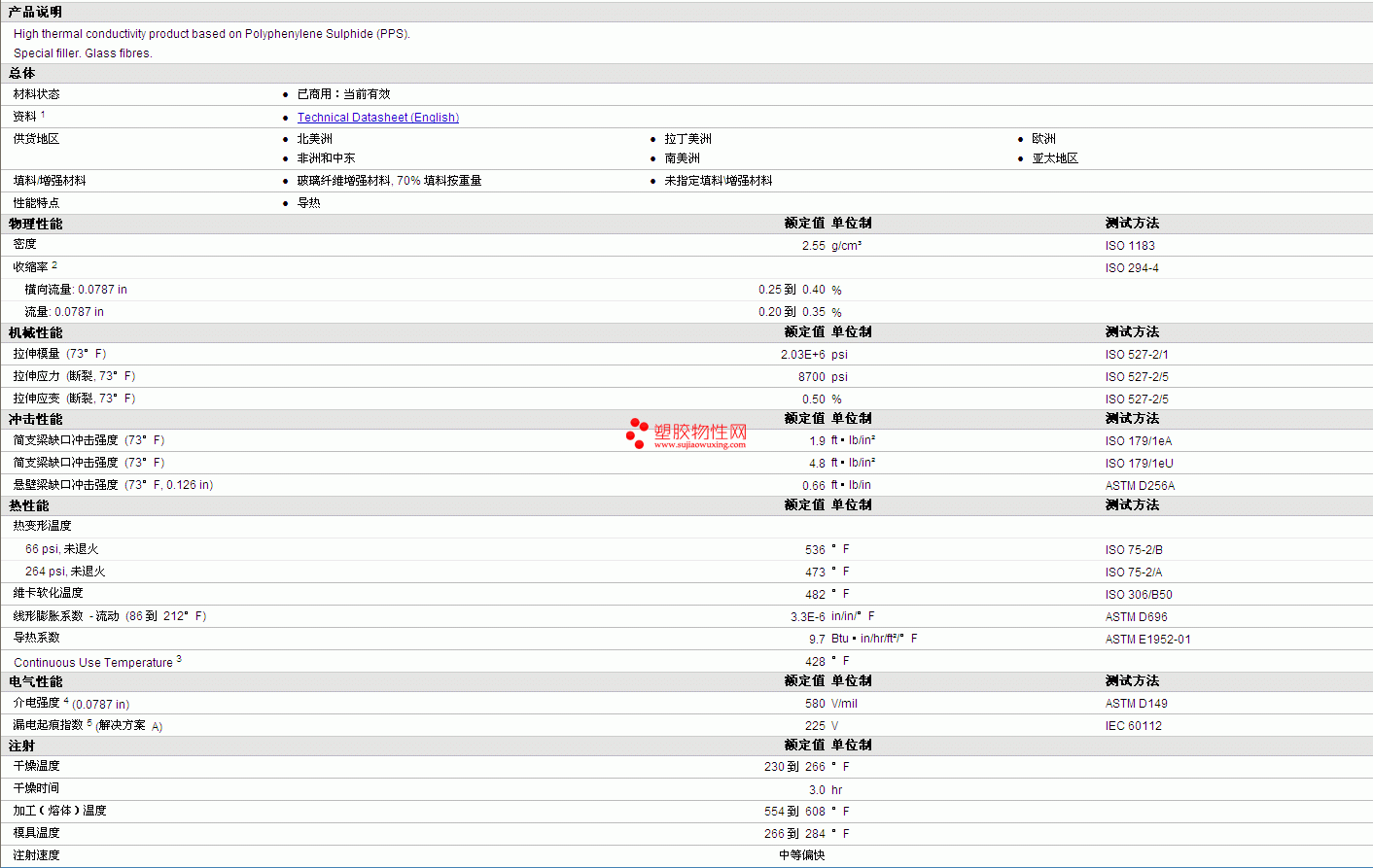Click the ISO 179/1eA test method
1373x868 pixels.
pos(1139,441)
